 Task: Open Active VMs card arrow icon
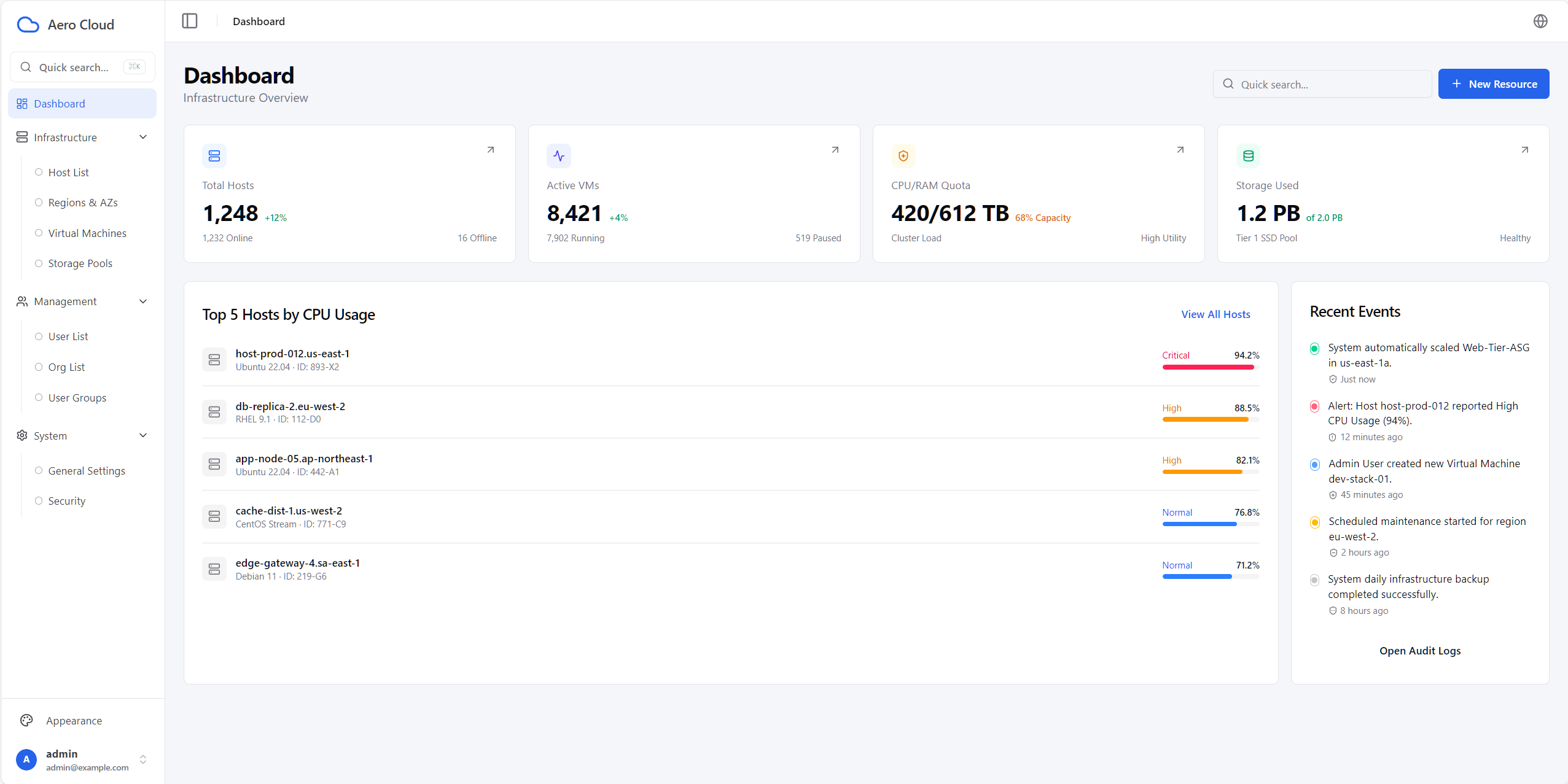point(835,150)
